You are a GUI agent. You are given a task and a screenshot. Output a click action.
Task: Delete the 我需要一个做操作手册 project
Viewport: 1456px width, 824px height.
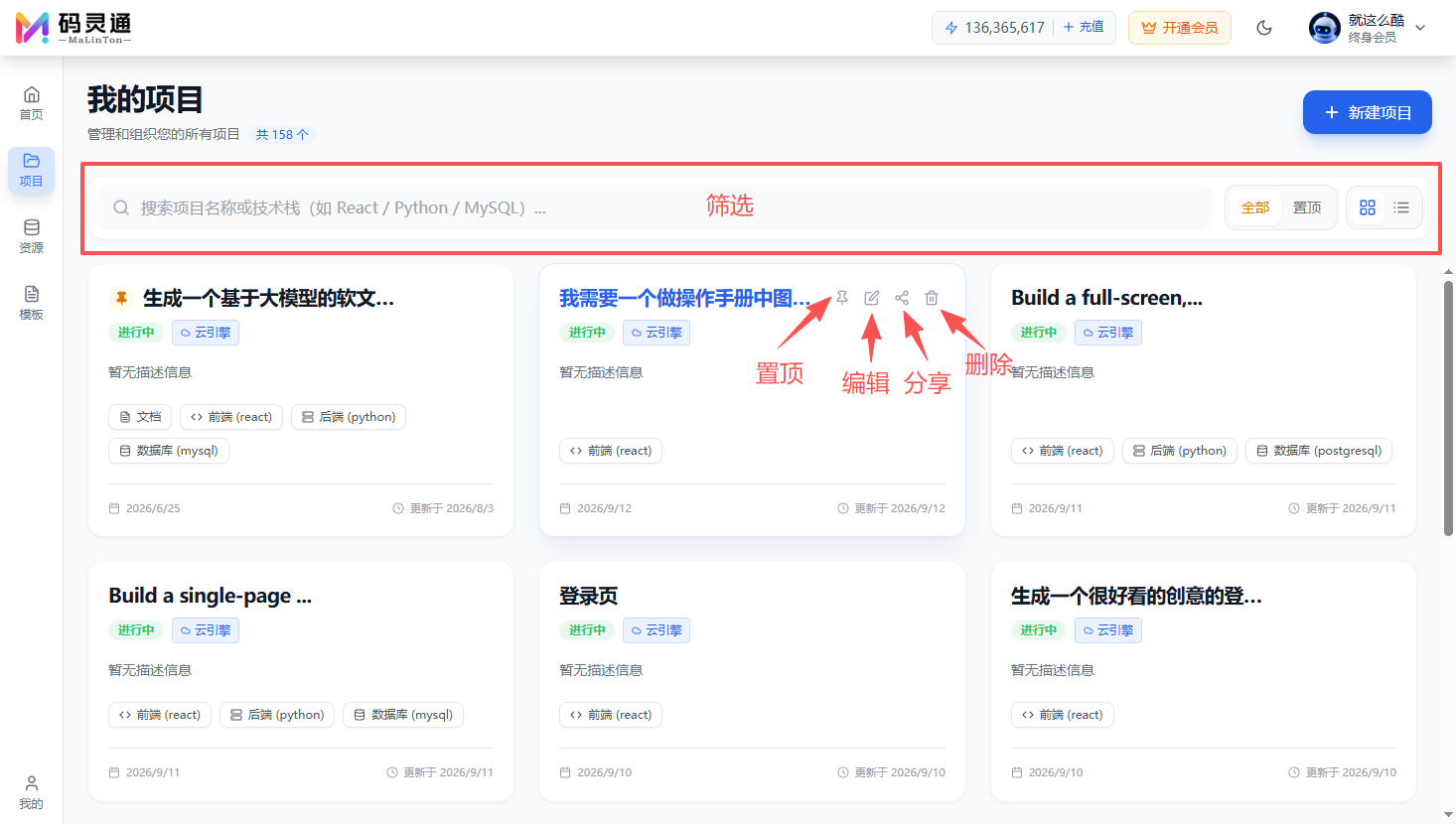pyautogui.click(x=932, y=298)
